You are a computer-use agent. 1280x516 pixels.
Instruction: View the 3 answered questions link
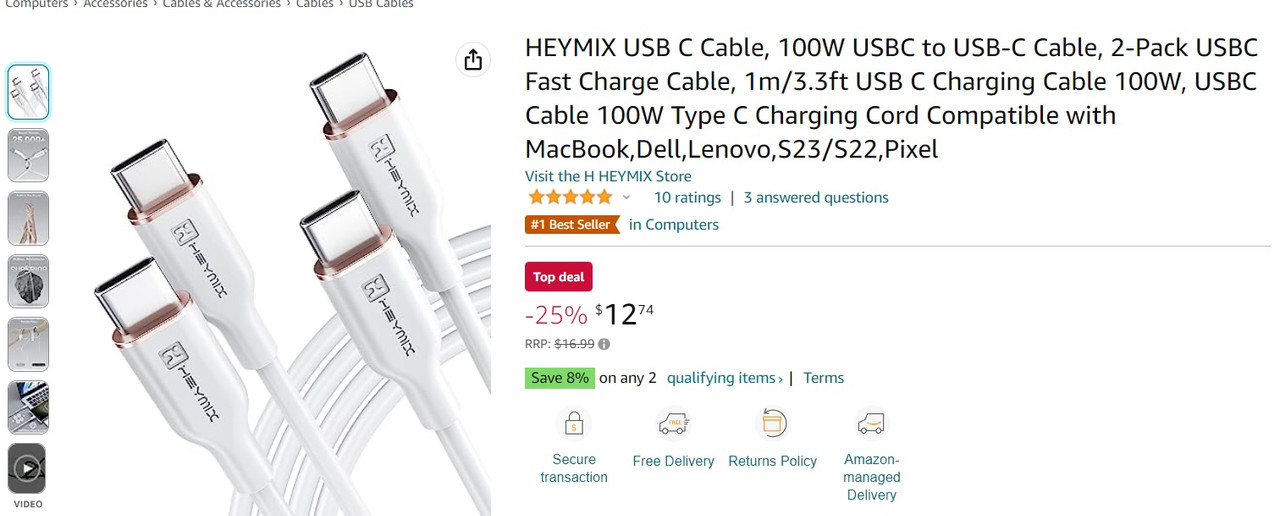click(816, 198)
